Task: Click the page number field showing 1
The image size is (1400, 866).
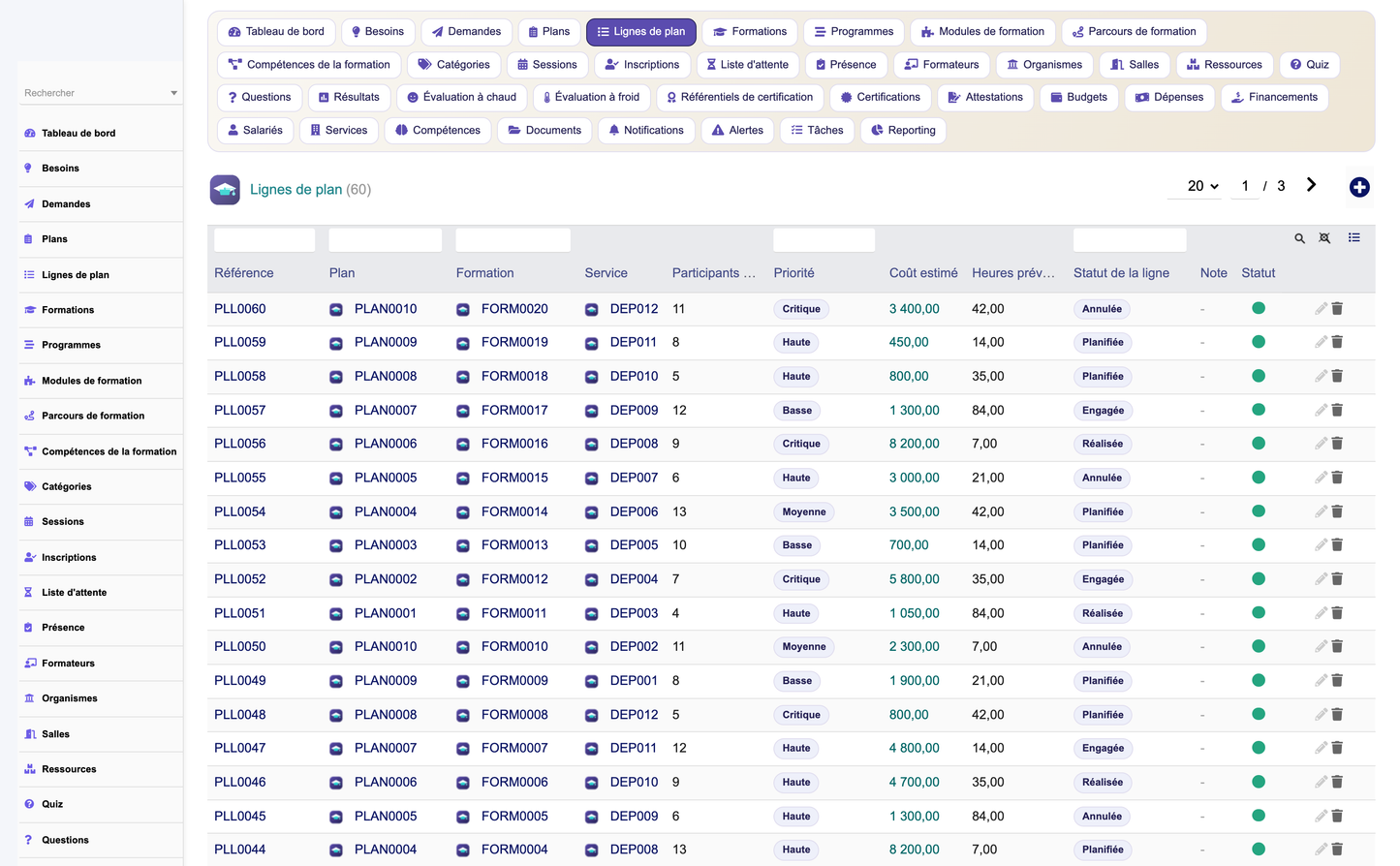Action: 1245,186
